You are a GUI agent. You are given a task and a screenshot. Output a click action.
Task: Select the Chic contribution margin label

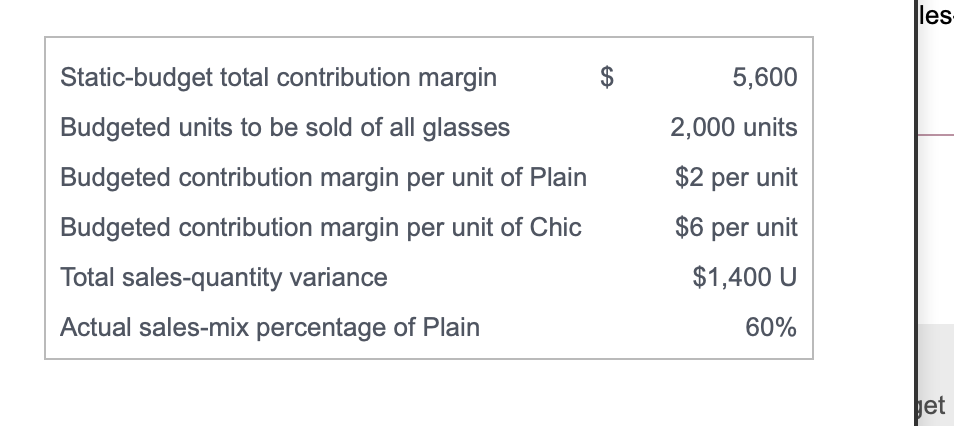(x=321, y=228)
